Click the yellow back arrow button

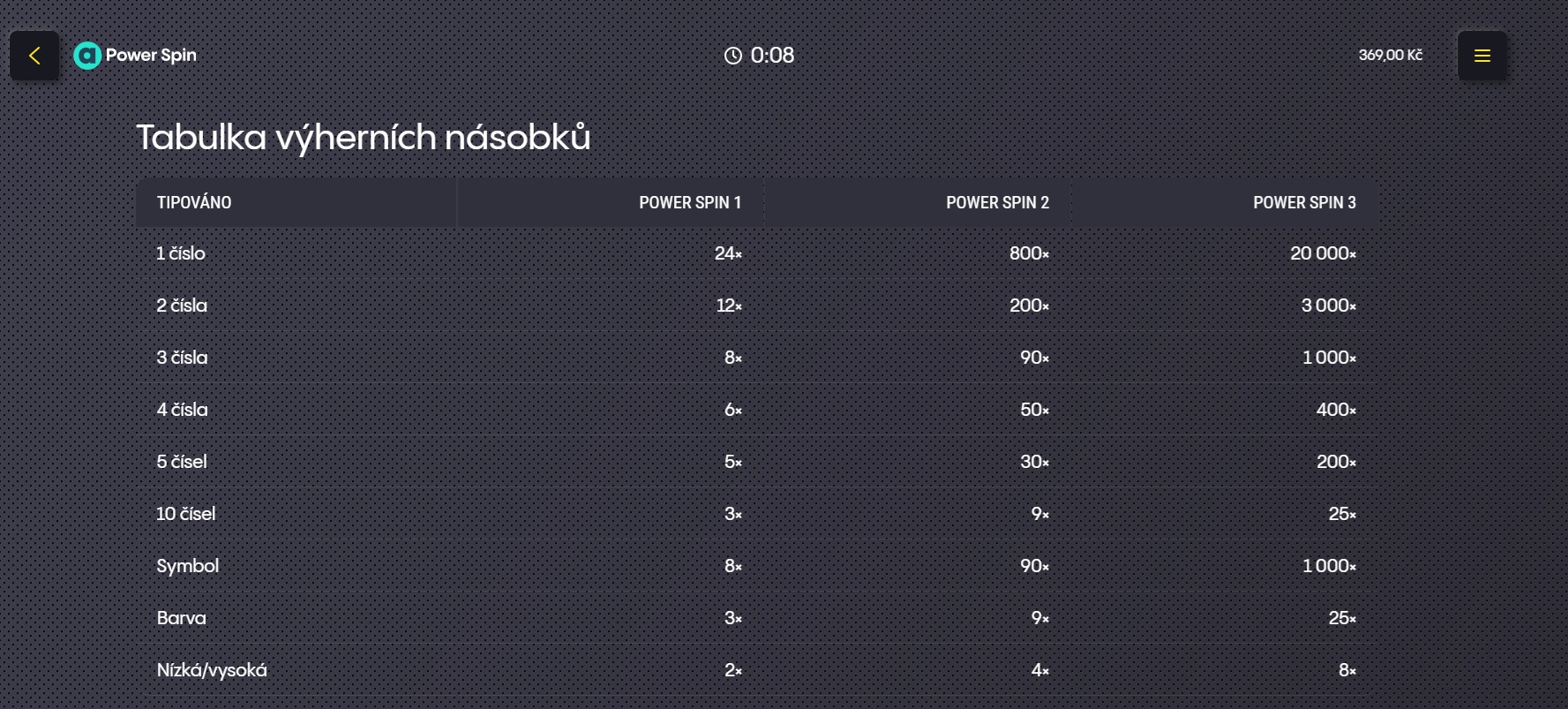point(34,56)
